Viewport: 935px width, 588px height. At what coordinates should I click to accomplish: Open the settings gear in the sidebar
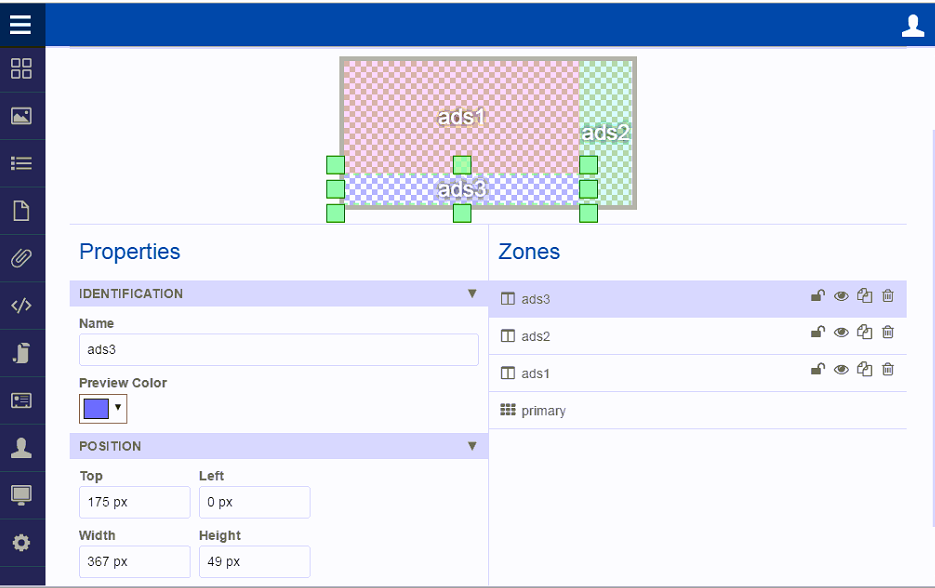point(21,542)
